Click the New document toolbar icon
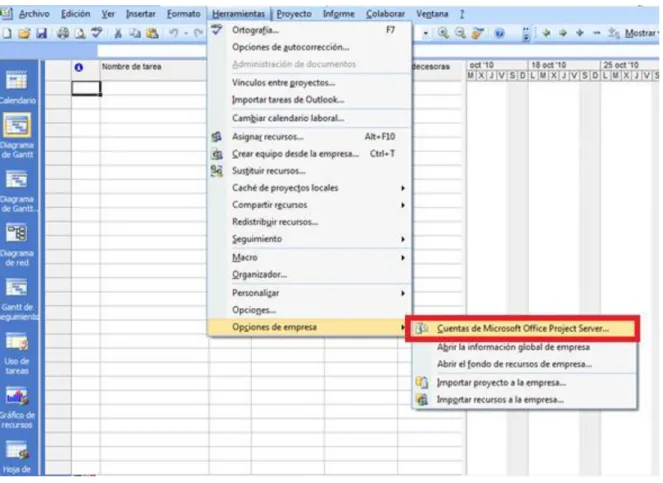The height and width of the screenshot is (483, 663). coord(7,33)
